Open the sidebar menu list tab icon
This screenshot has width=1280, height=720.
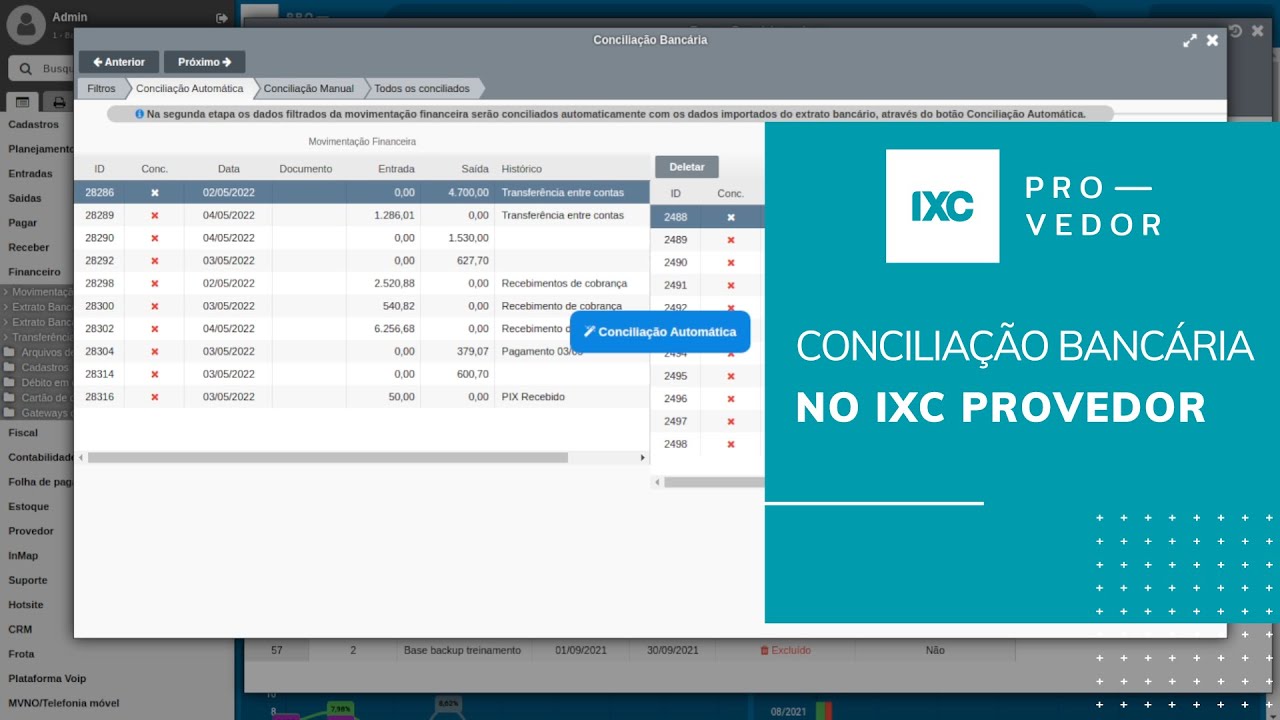point(22,102)
